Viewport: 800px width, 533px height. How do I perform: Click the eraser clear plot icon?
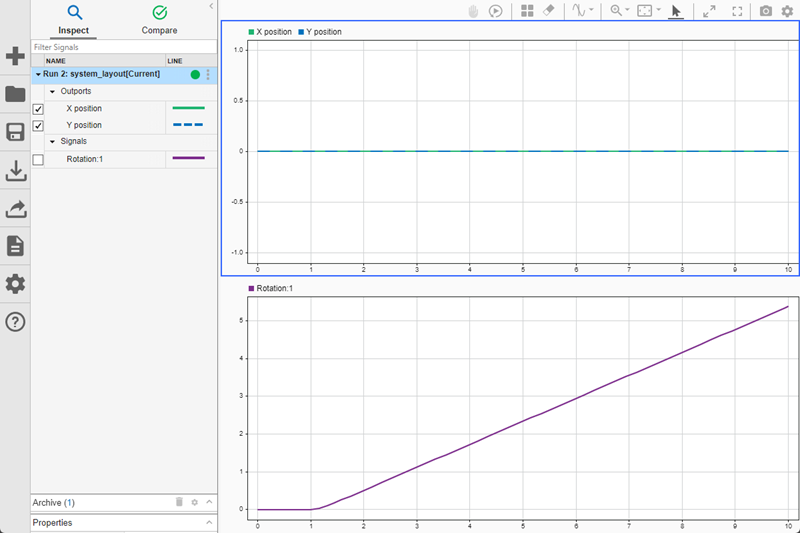pyautogui.click(x=548, y=11)
